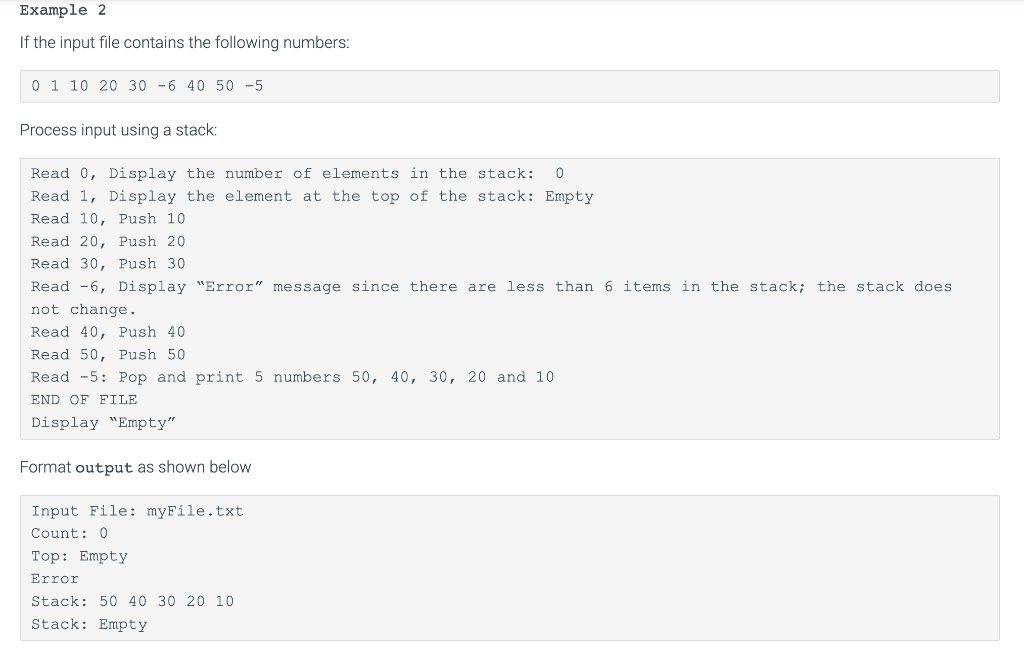Click the "Read 50, Push 50" line

[x=108, y=354]
